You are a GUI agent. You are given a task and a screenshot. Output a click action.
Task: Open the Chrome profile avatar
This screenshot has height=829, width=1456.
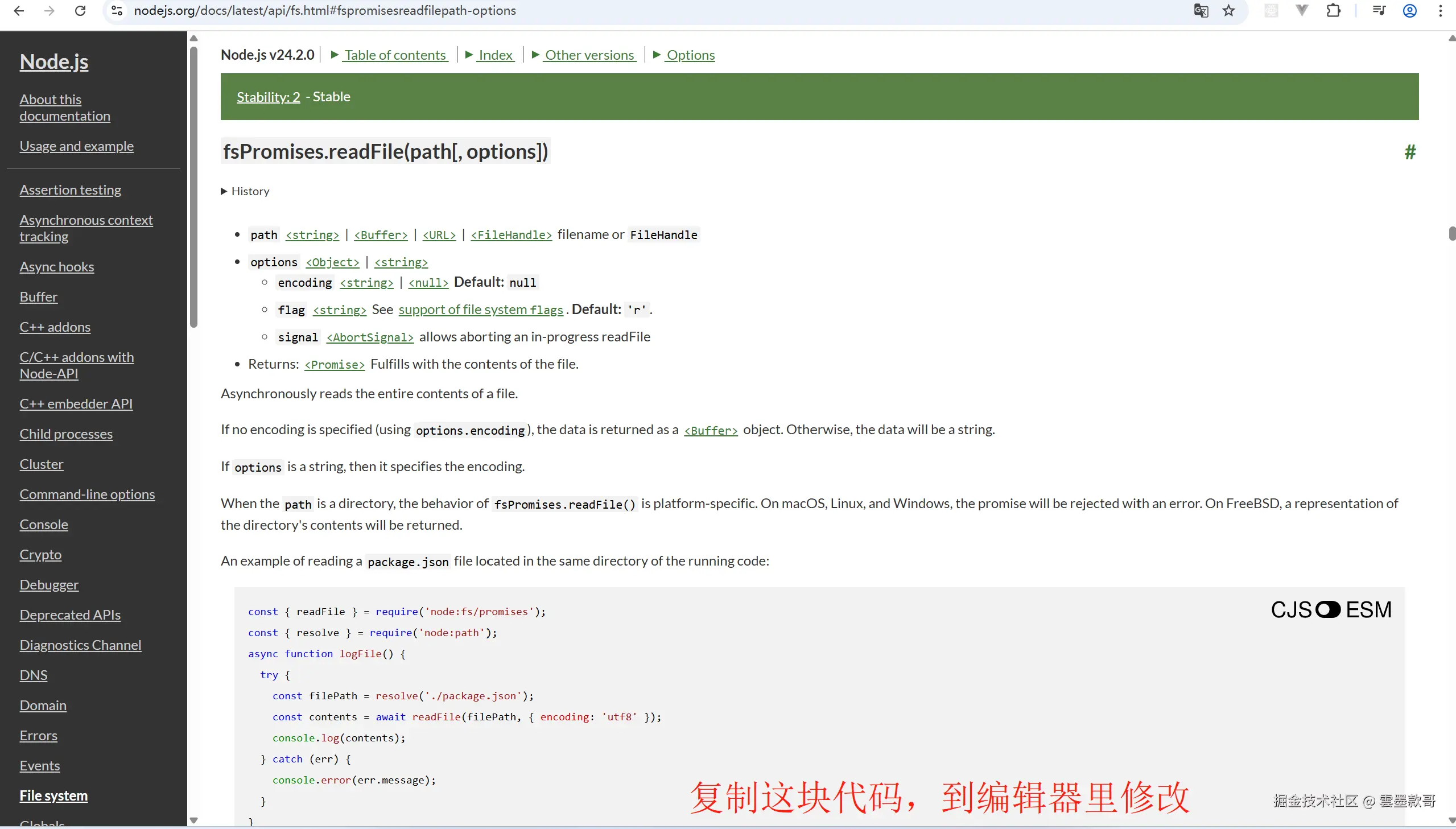tap(1410, 10)
